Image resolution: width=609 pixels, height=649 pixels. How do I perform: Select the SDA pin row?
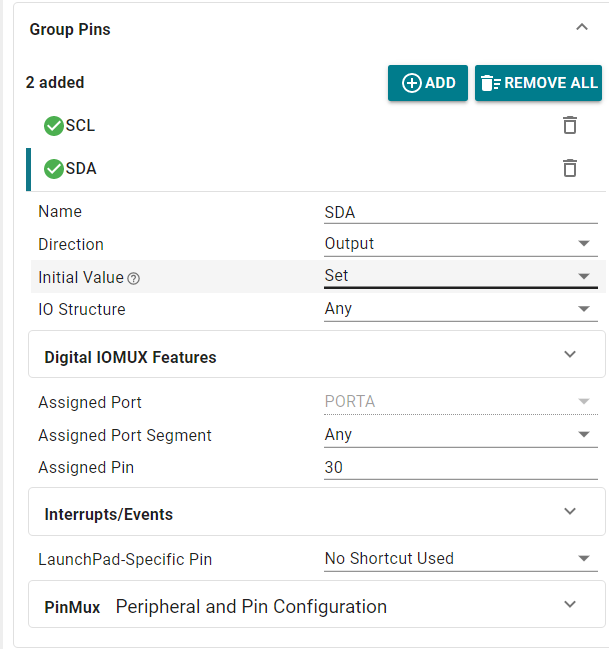click(x=316, y=169)
